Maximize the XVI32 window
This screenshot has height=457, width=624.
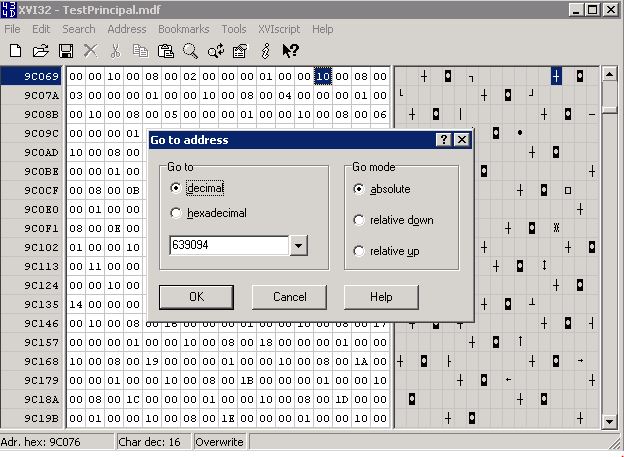pos(593,10)
